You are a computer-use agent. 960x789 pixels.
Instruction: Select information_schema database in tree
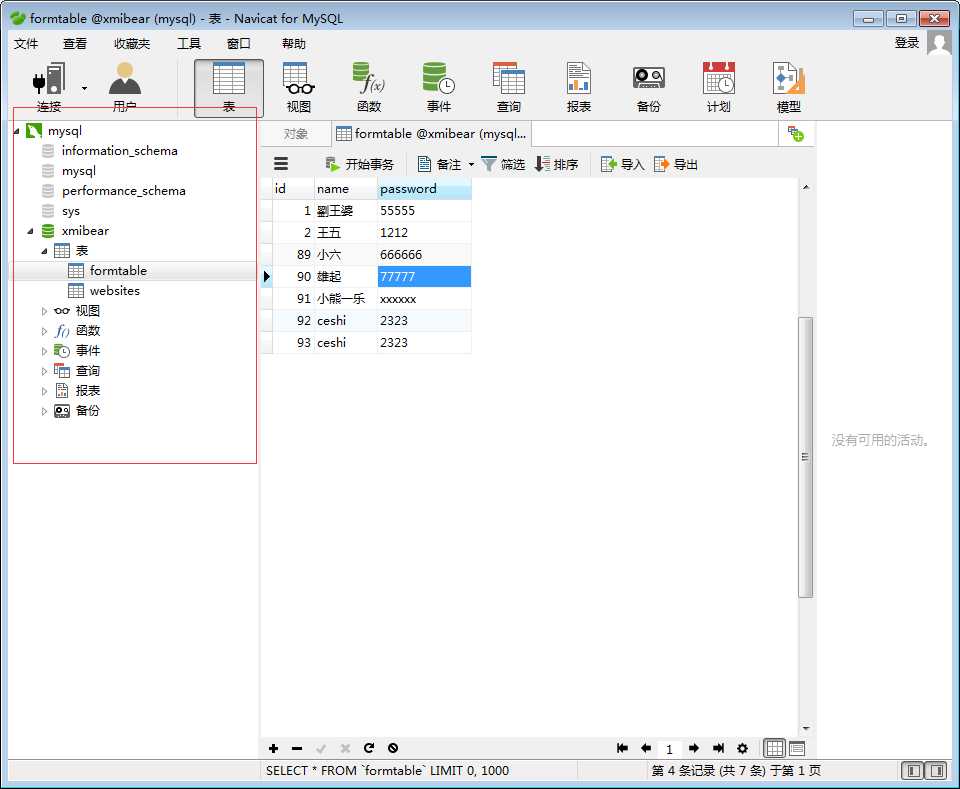click(x=119, y=151)
